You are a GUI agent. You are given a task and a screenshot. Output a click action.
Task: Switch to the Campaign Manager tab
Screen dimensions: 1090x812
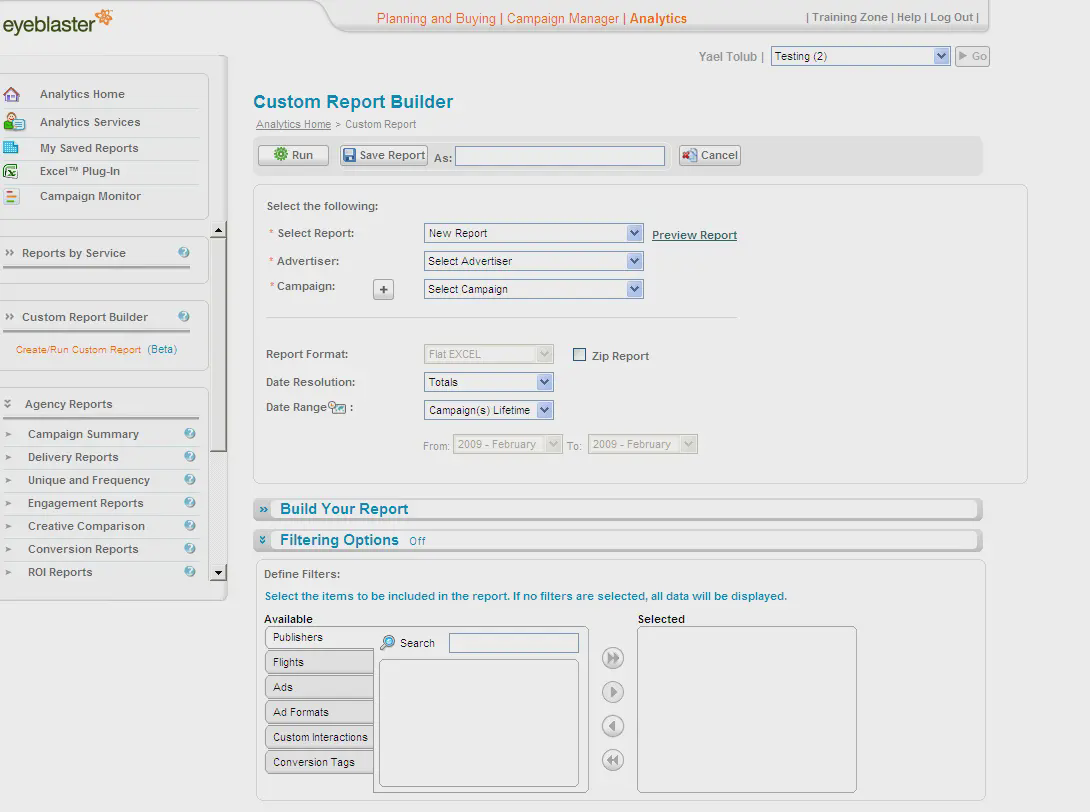(563, 18)
